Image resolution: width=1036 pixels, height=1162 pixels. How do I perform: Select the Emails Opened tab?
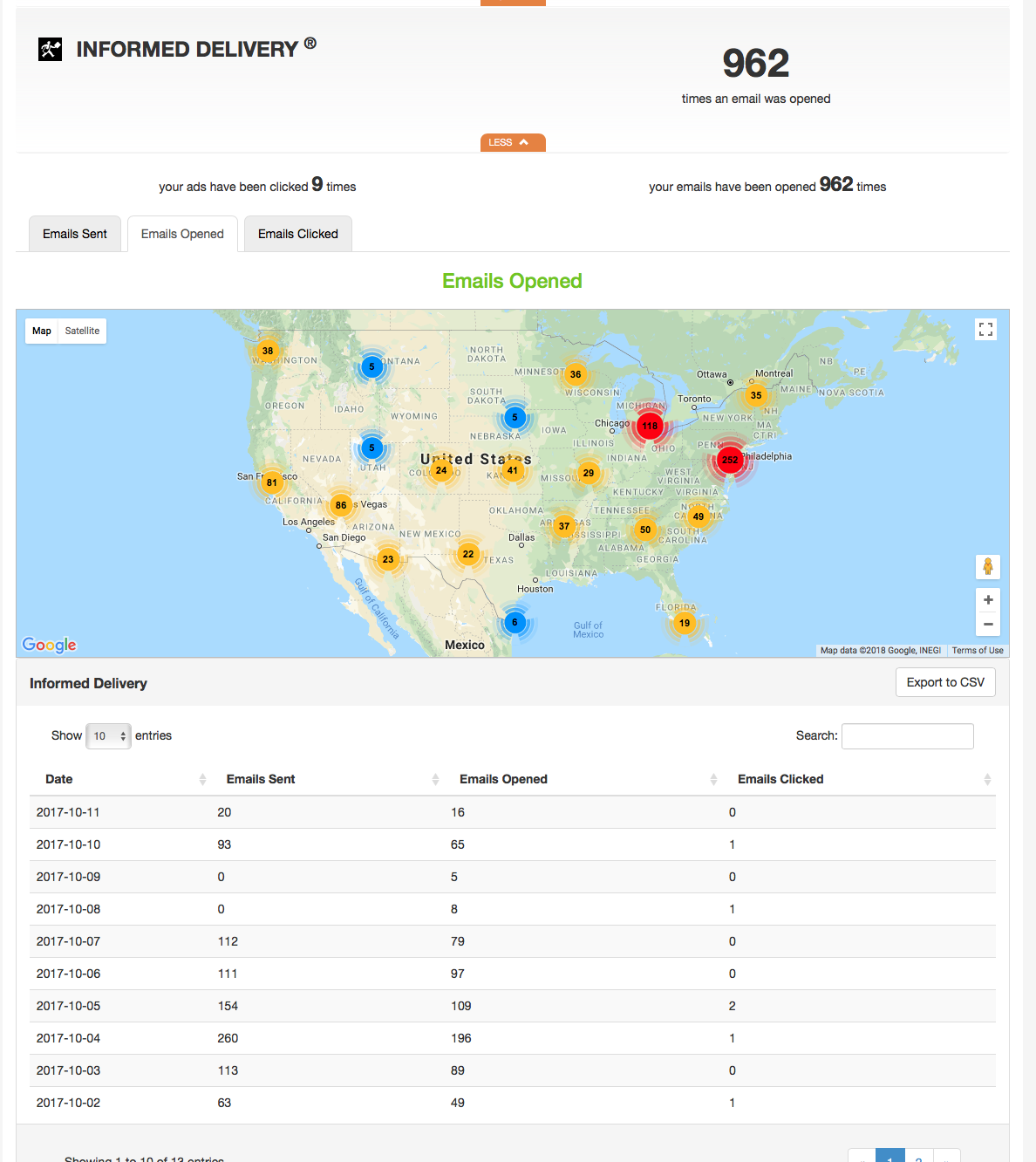pos(182,234)
